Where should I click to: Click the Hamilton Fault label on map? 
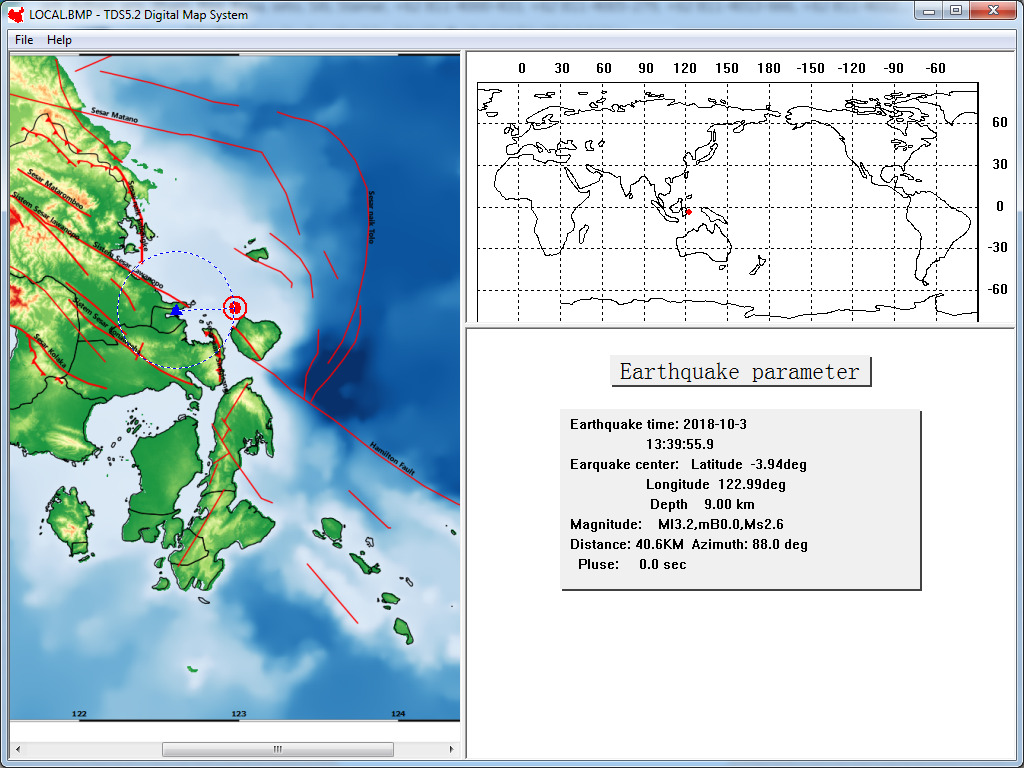392,458
